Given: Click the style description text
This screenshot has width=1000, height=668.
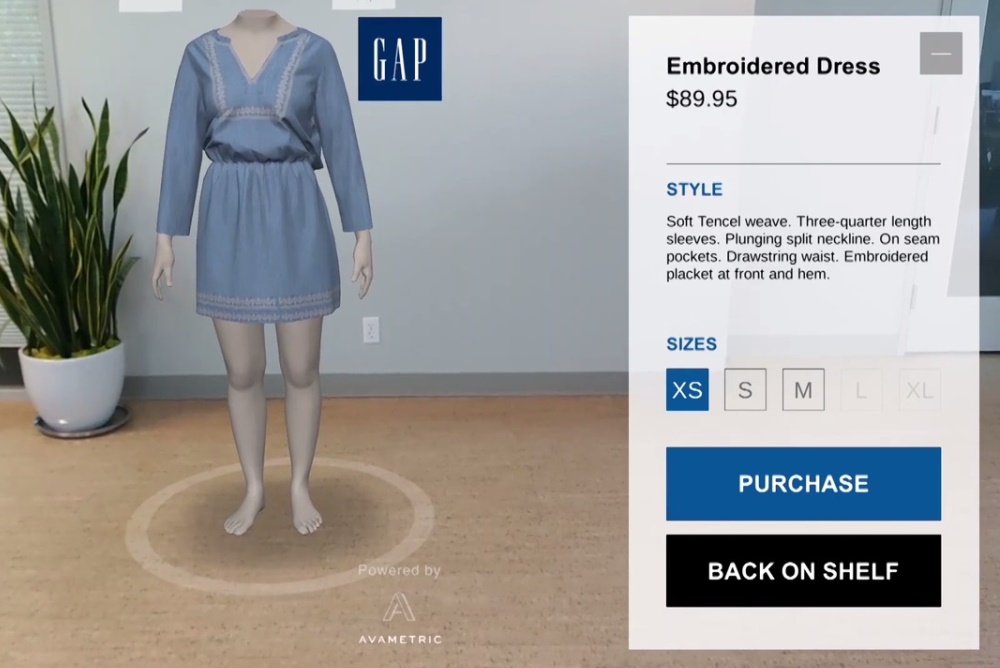Looking at the screenshot, I should pyautogui.click(x=802, y=248).
